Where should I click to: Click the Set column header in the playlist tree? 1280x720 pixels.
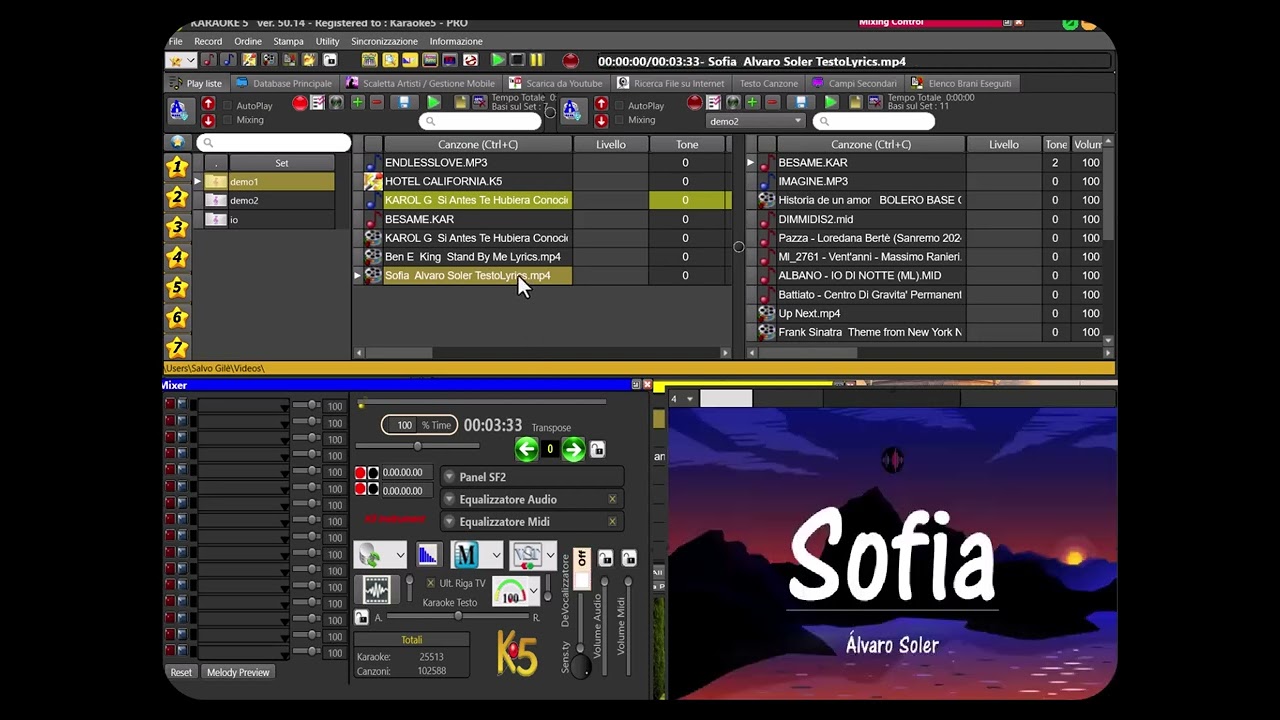(282, 163)
